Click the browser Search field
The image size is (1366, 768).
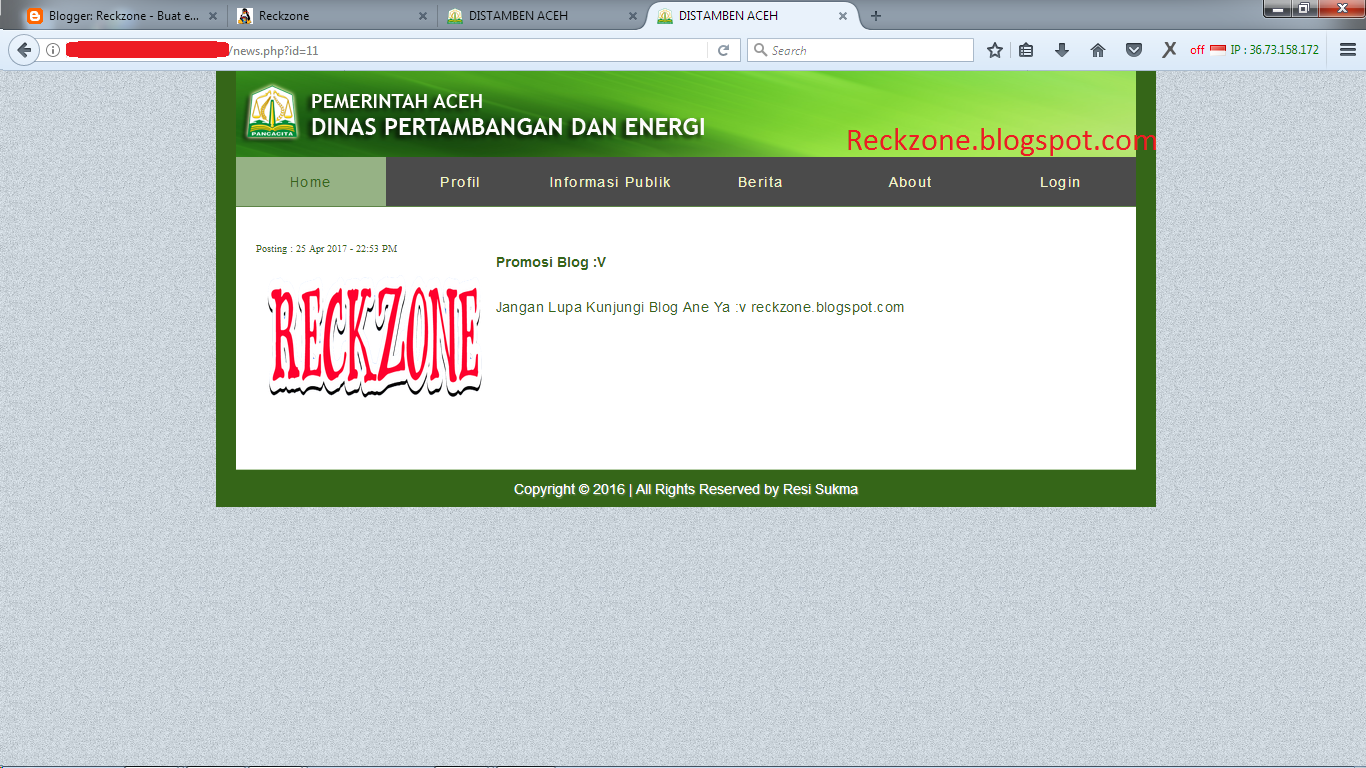point(860,50)
